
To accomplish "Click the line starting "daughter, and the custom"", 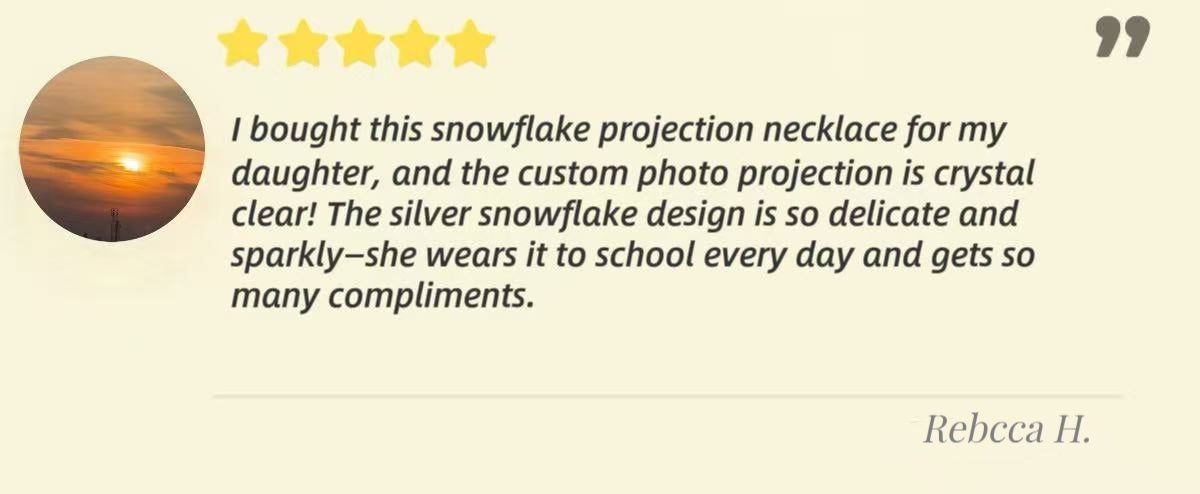I will point(632,174).
